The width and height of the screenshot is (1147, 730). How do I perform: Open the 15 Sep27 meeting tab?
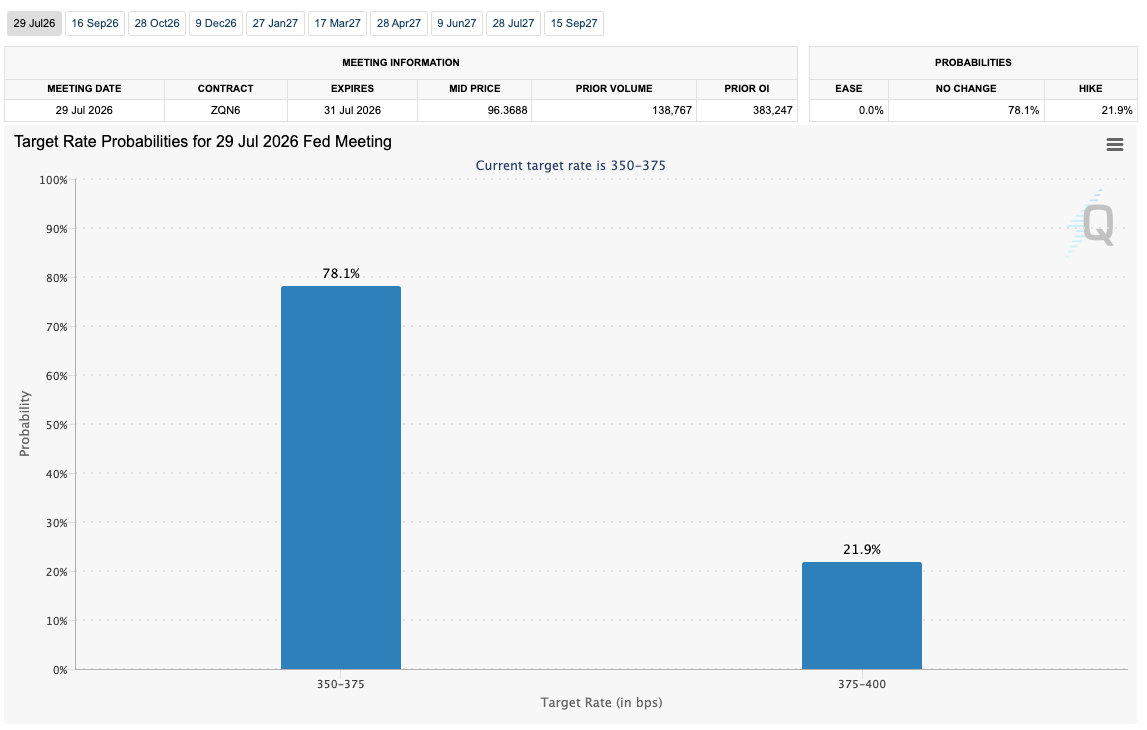coord(574,23)
